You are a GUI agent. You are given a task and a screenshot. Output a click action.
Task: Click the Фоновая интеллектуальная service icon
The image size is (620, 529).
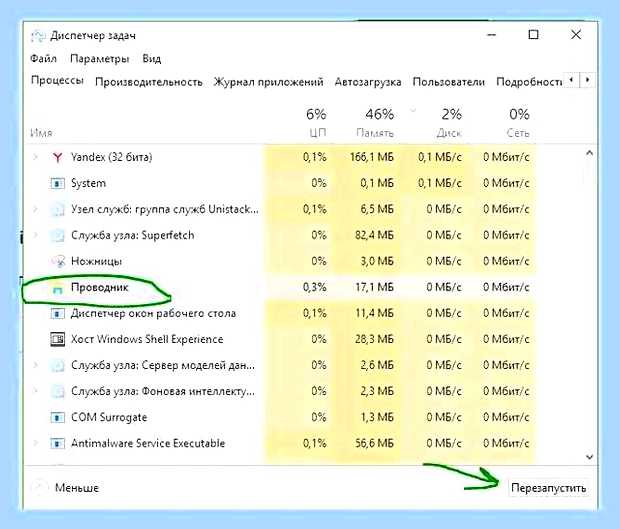[x=58, y=391]
